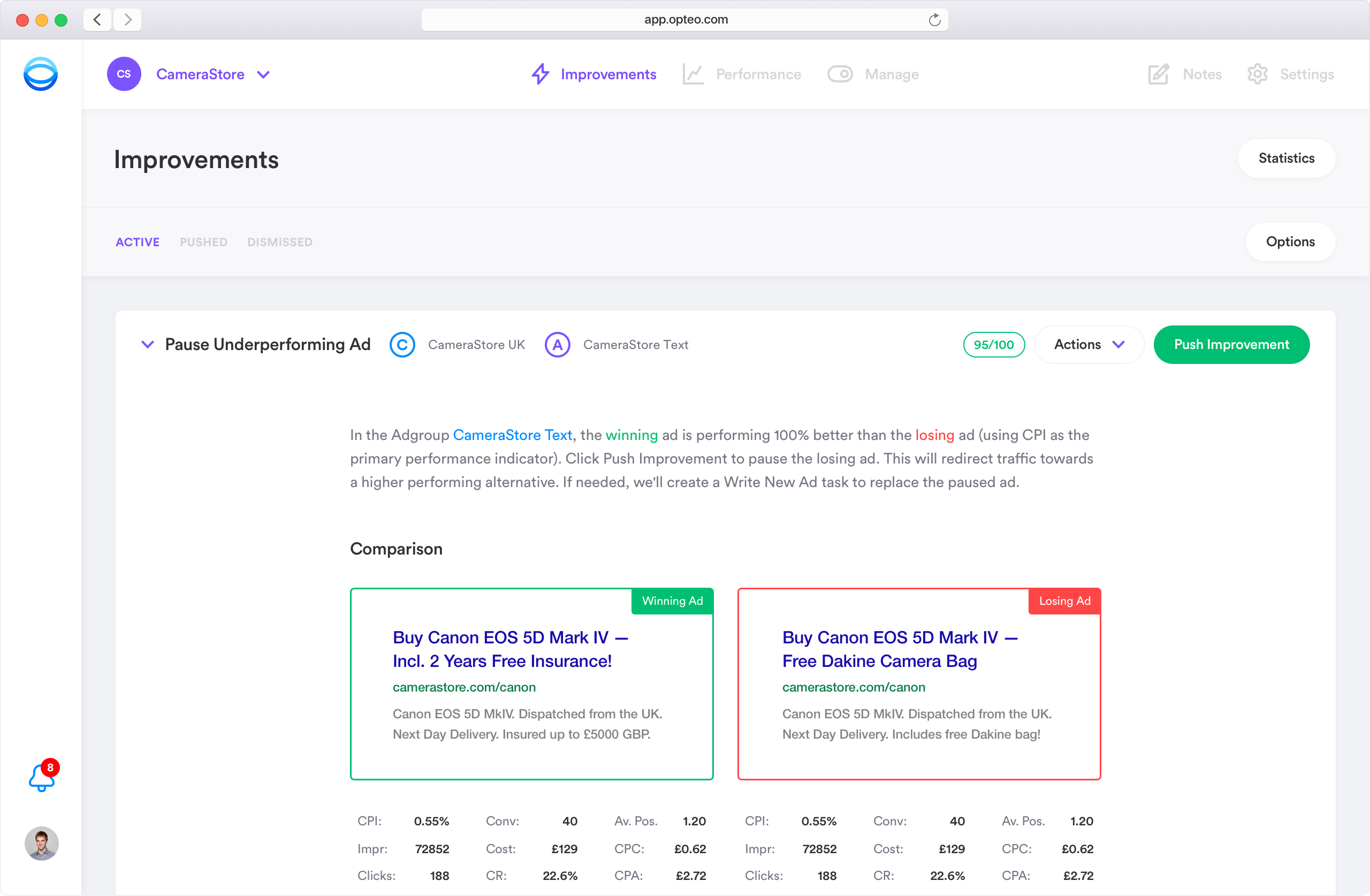This screenshot has width=1370, height=896.
Task: Switch to the PUSHED tab
Action: click(x=204, y=242)
